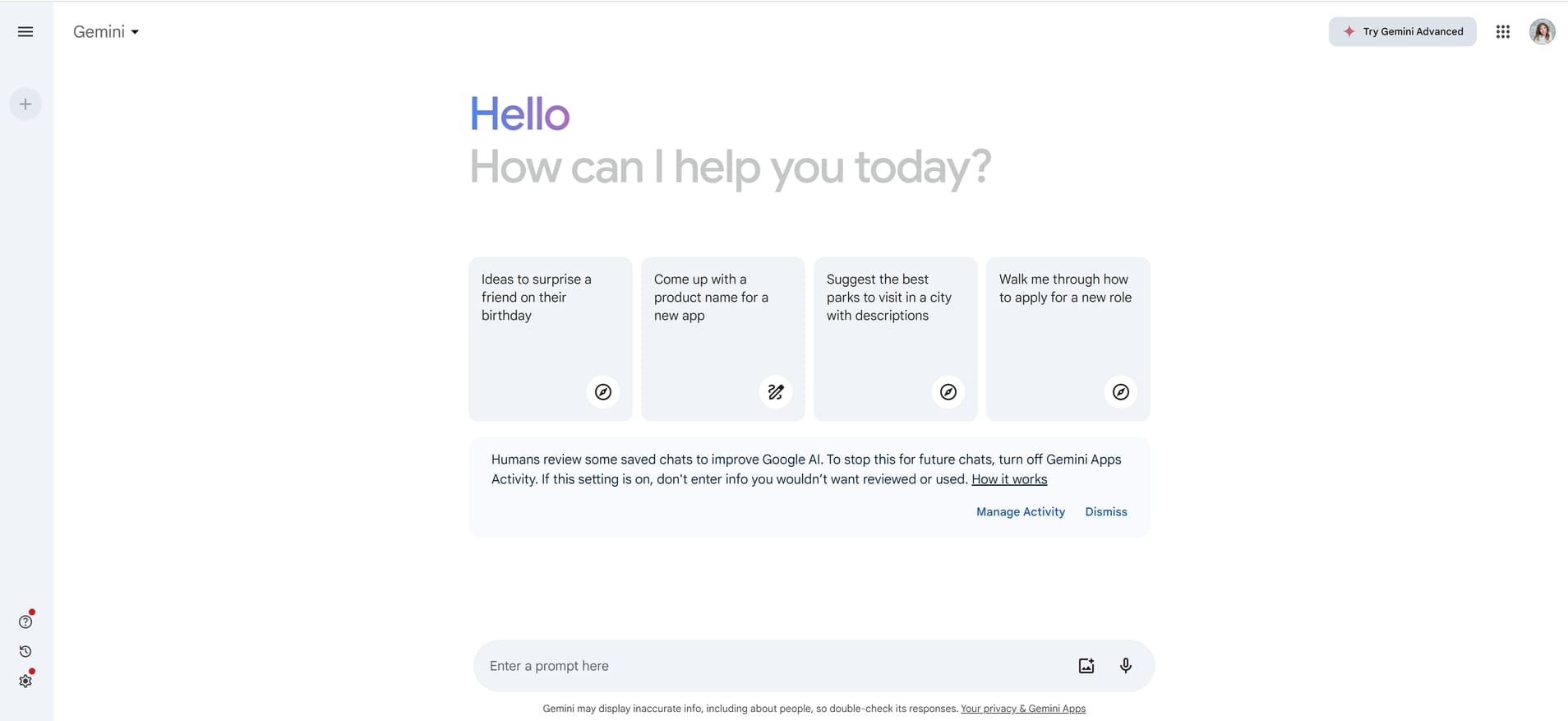Open the How it works link
Viewport: 1568px width, 721px height.
[x=1009, y=479]
